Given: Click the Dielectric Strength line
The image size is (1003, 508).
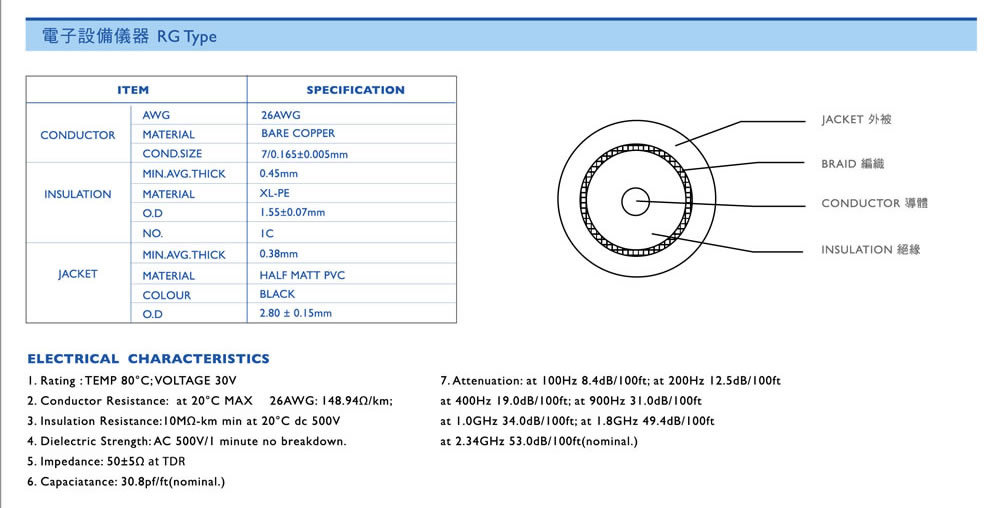Looking at the screenshot, I should coord(187,441).
